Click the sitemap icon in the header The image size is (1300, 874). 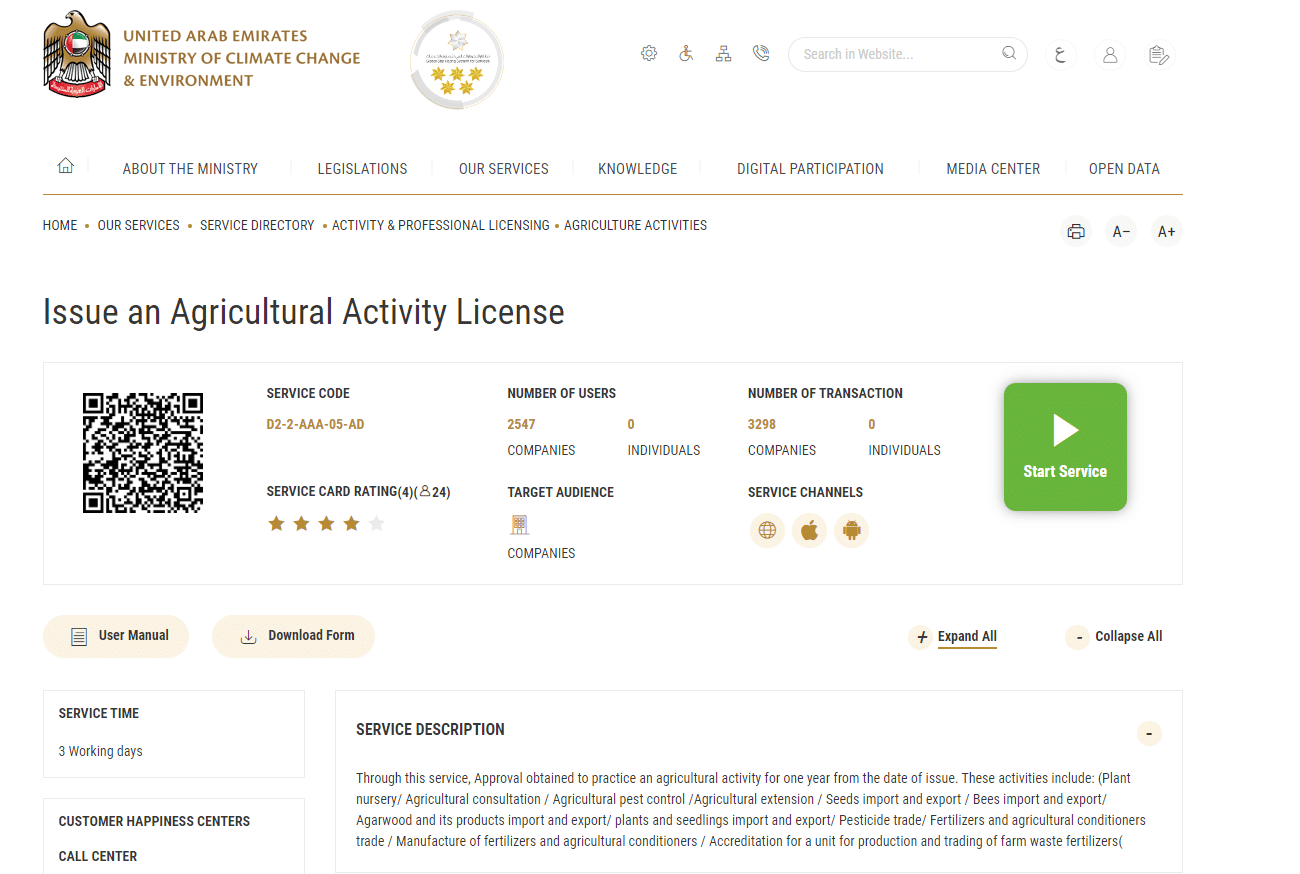pyautogui.click(x=723, y=53)
